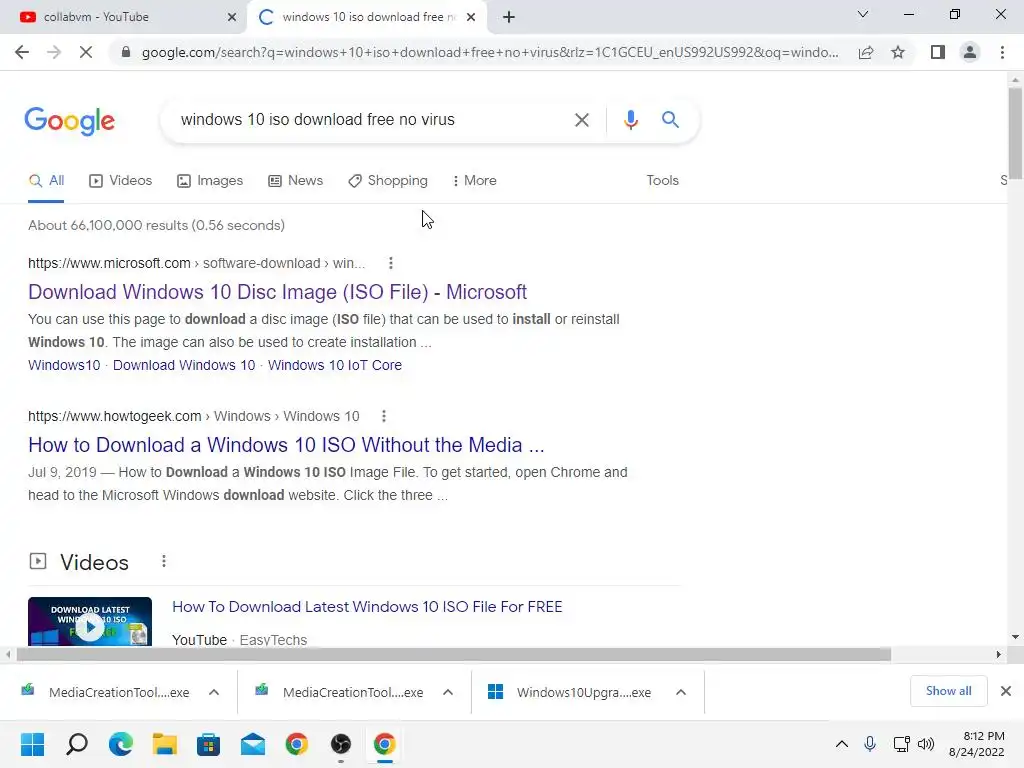Start voice search with microphone

pos(630,120)
